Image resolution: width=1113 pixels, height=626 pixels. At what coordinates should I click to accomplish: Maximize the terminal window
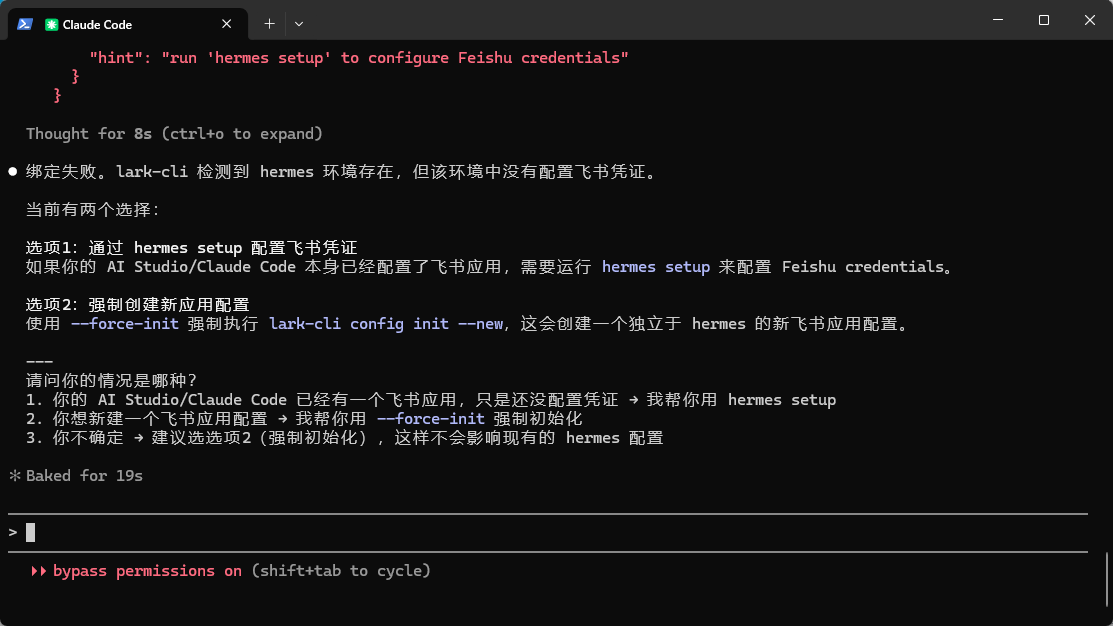point(1043,20)
